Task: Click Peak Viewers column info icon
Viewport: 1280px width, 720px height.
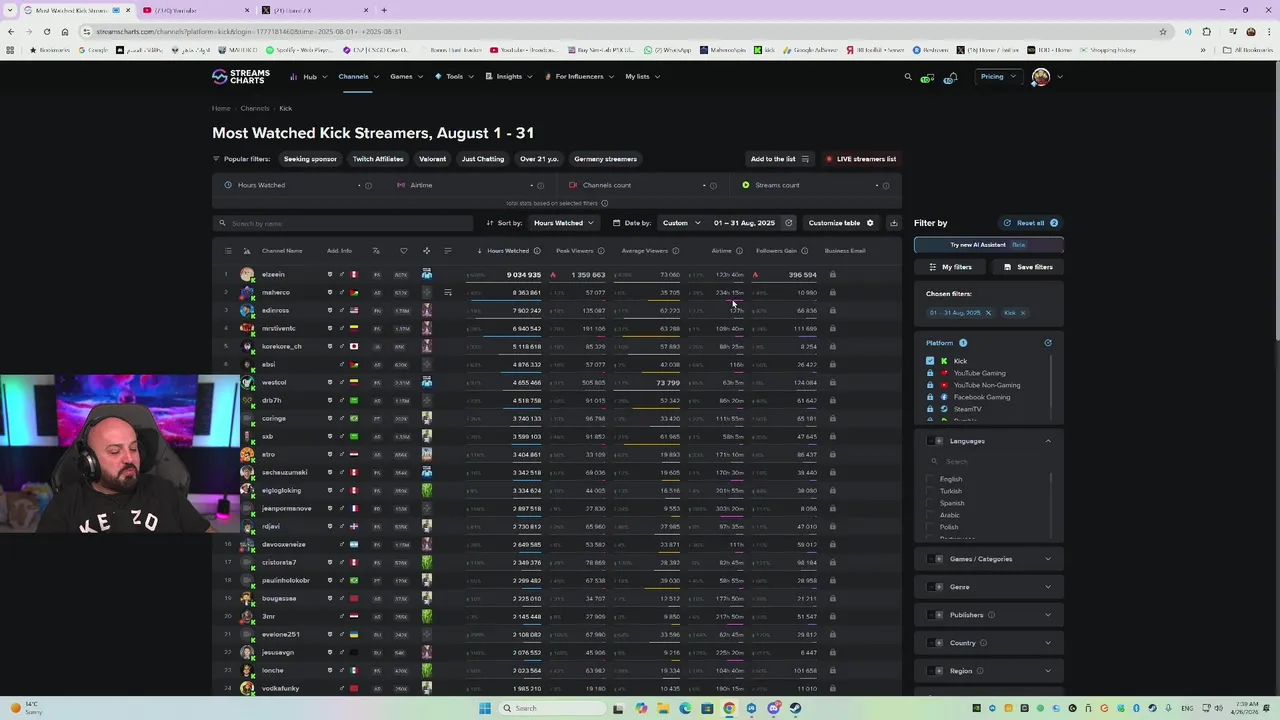Action: [601, 251]
